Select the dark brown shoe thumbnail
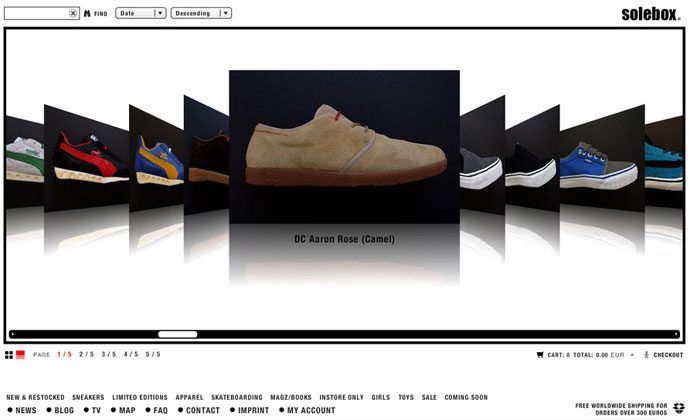This screenshot has height=420, width=690. coord(207,156)
